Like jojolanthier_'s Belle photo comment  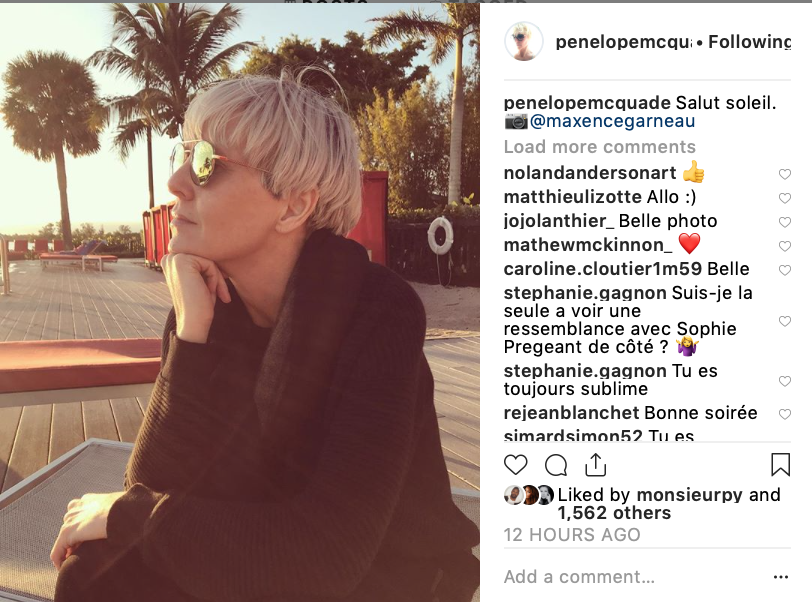click(785, 222)
